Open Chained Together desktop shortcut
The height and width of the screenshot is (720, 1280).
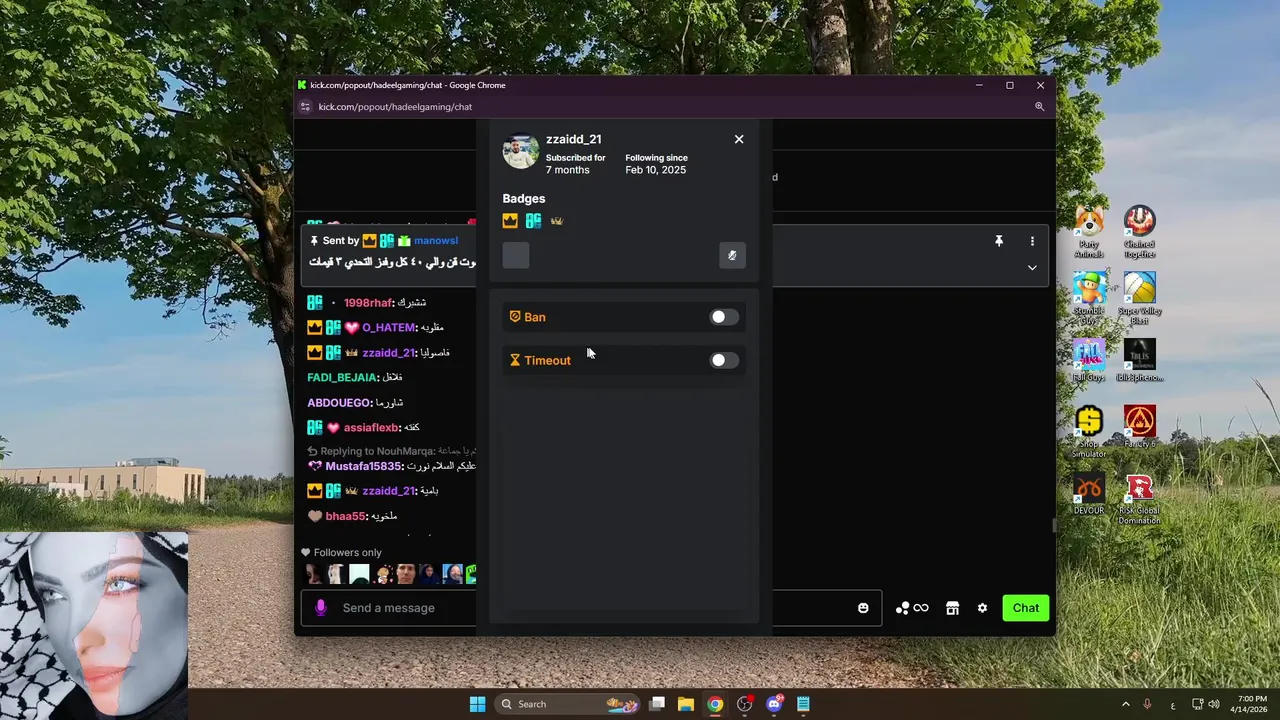1139,232
